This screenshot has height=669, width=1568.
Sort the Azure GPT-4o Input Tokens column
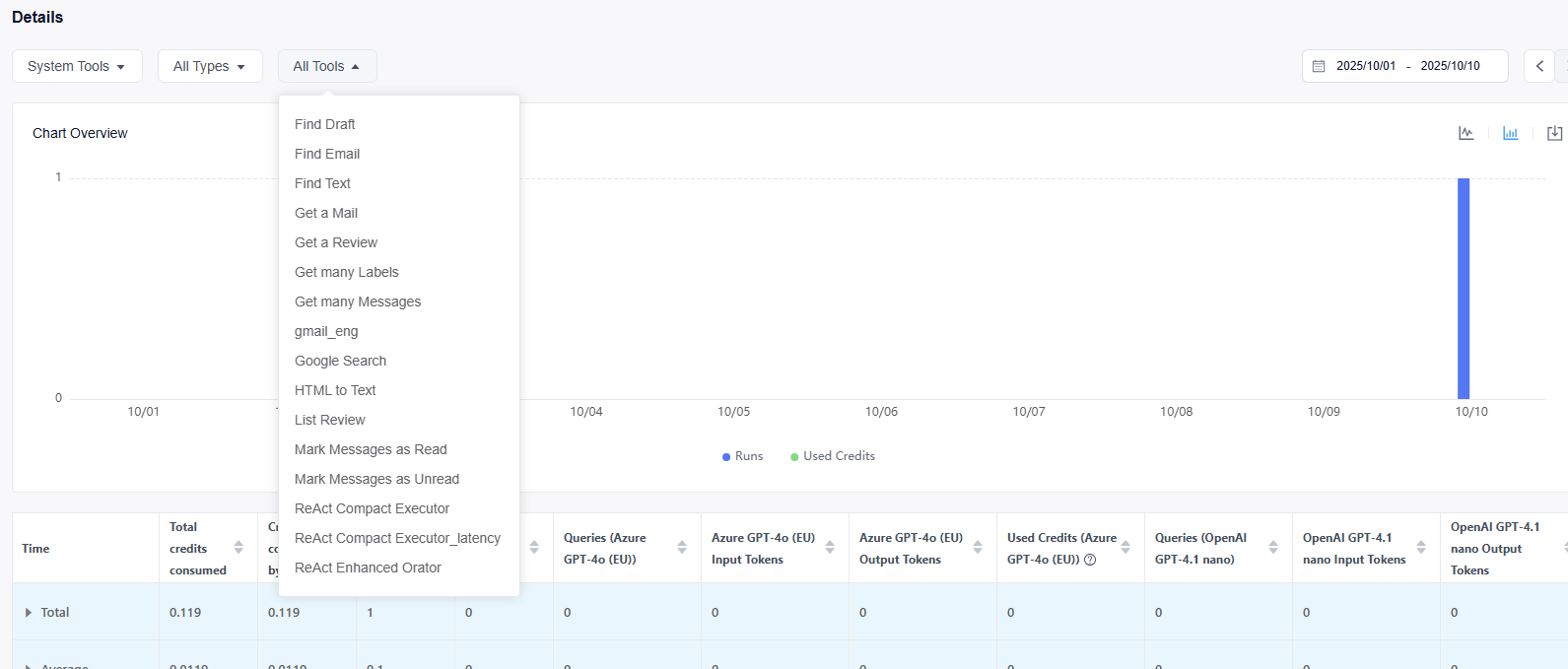pyautogui.click(x=830, y=548)
